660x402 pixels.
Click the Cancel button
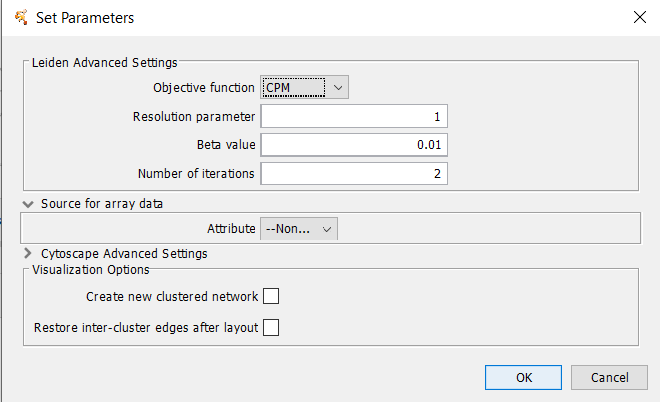click(x=609, y=378)
